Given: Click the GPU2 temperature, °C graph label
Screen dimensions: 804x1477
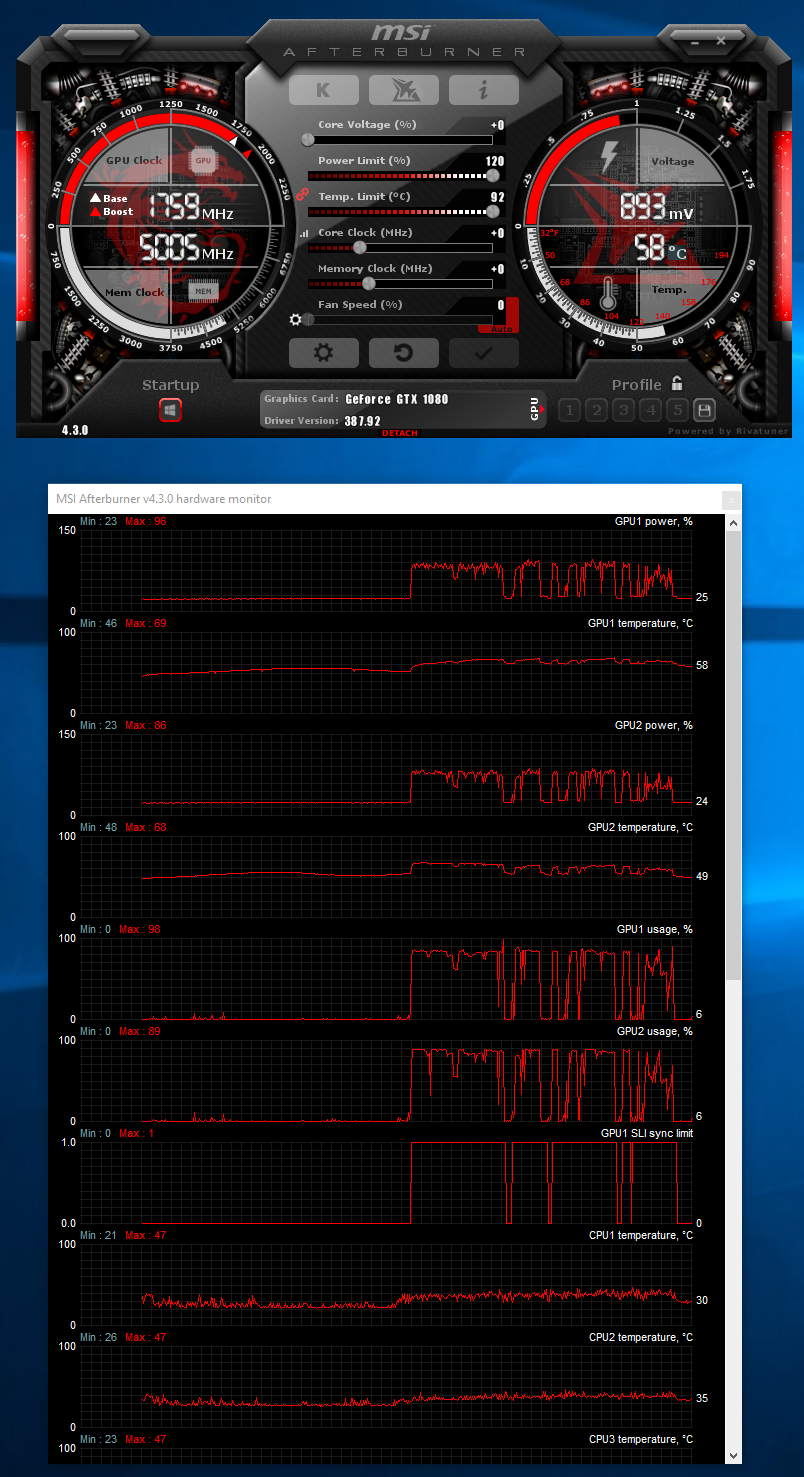Looking at the screenshot, I should point(640,828).
